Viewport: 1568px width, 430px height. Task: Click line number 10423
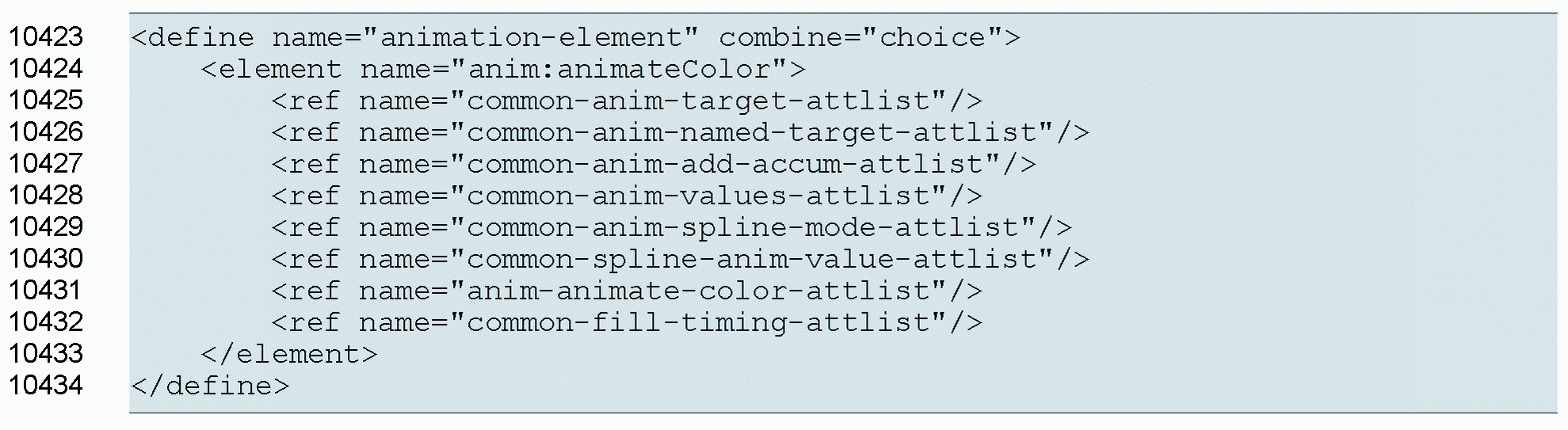click(x=45, y=37)
